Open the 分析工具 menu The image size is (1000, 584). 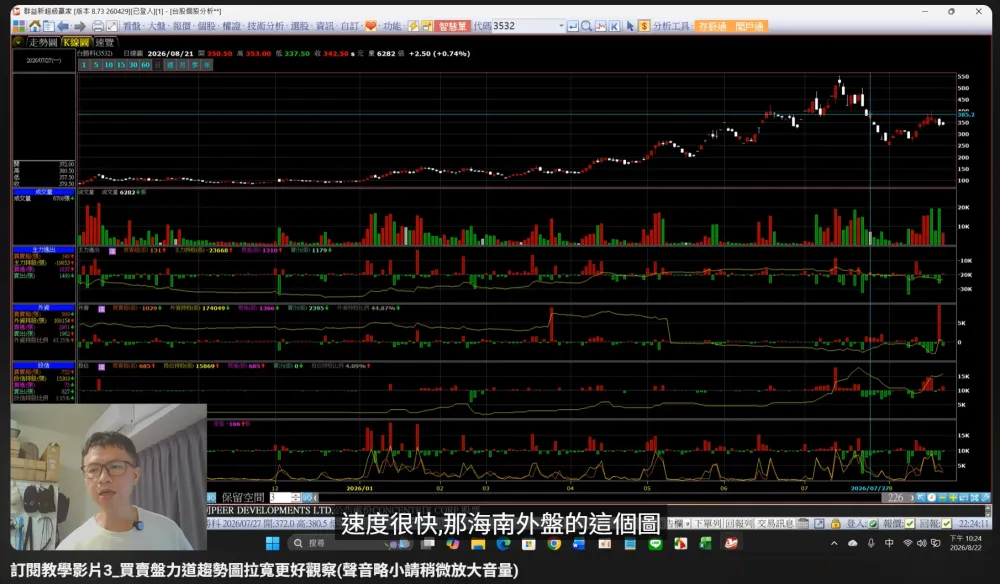pyautogui.click(x=672, y=26)
